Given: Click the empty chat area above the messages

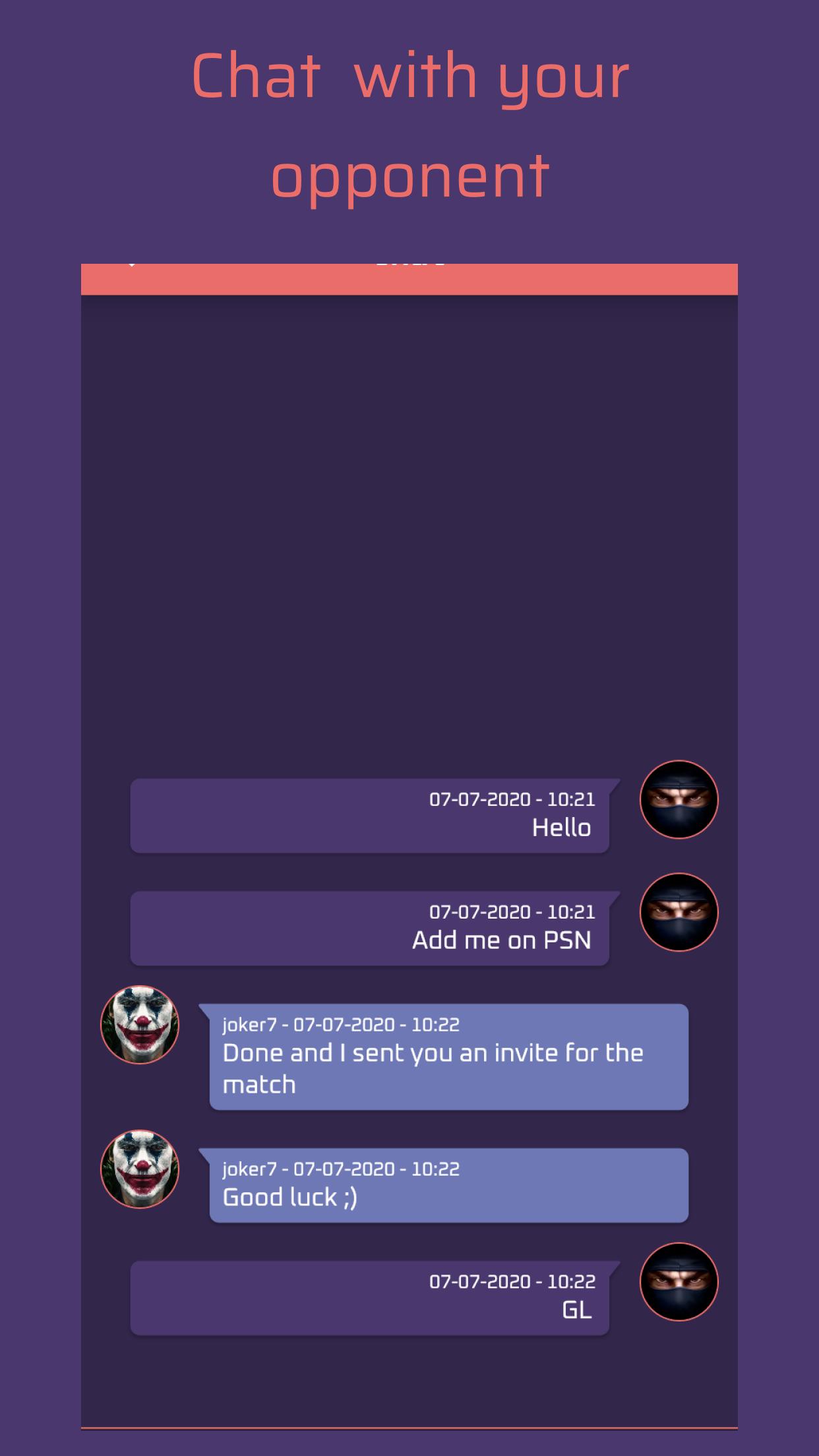Looking at the screenshot, I should (409, 528).
